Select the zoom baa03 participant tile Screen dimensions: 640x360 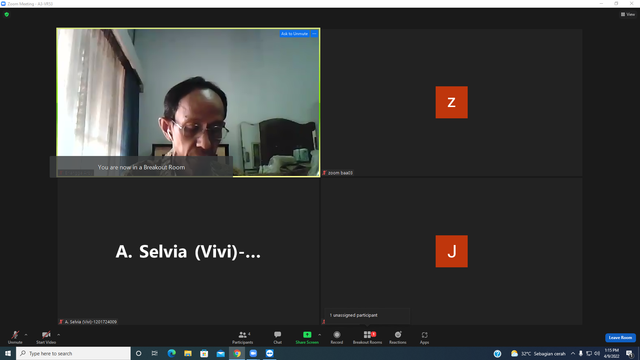pos(451,102)
